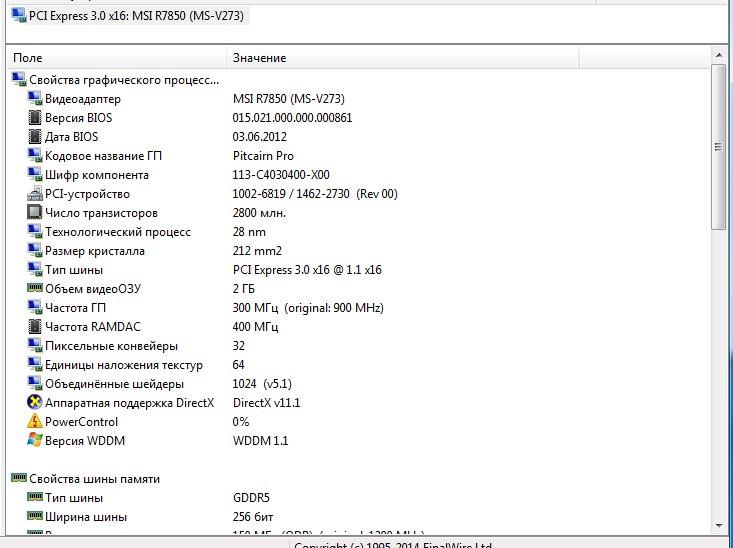Click the warning icon next to 'PowerControl'
Viewport: 733px width, 548px height.
[35, 421]
